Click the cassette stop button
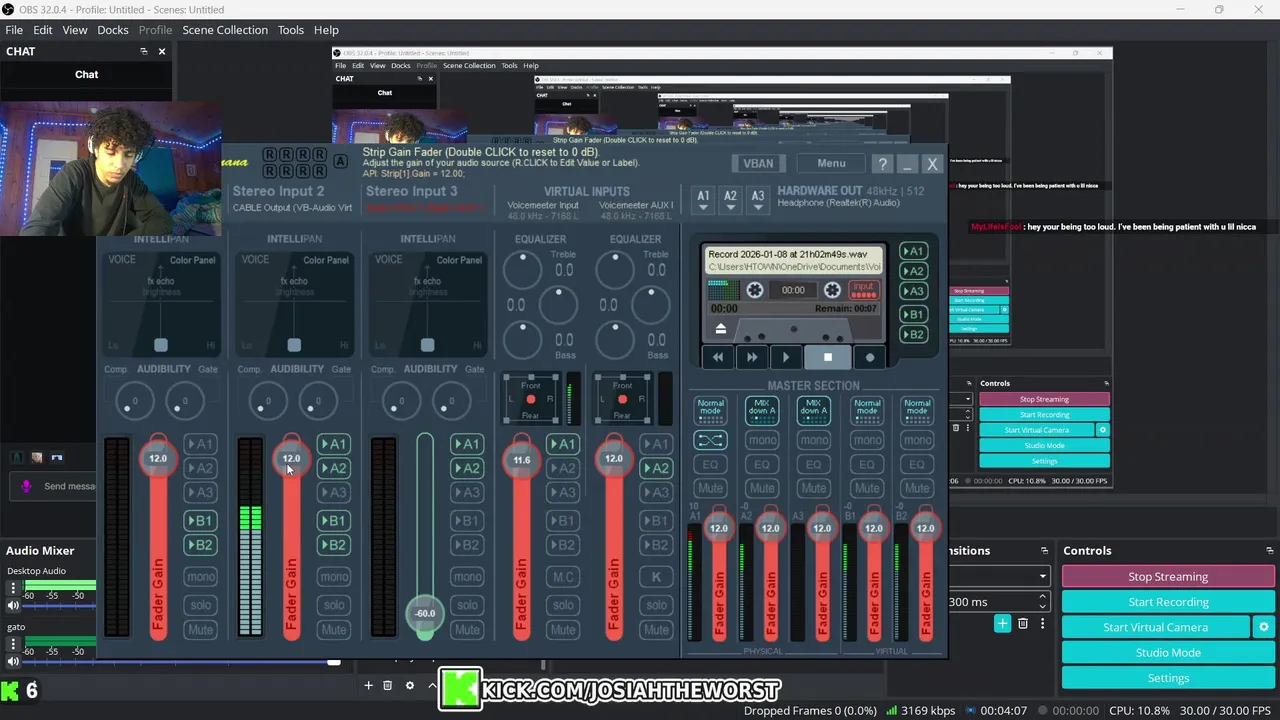This screenshot has width=1280, height=720. (x=827, y=357)
